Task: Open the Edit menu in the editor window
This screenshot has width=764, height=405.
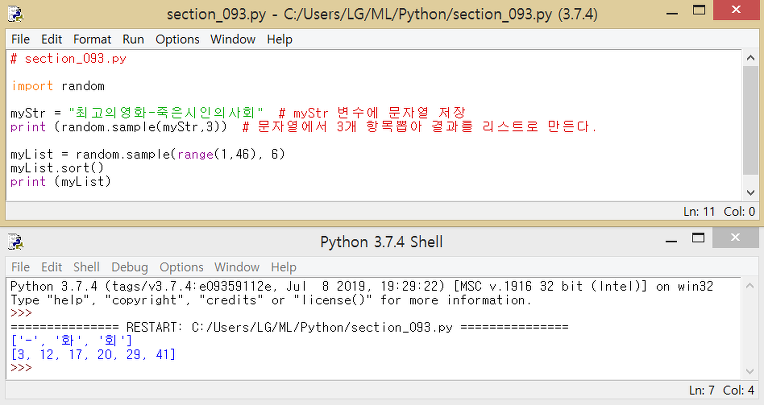Action: [x=51, y=39]
